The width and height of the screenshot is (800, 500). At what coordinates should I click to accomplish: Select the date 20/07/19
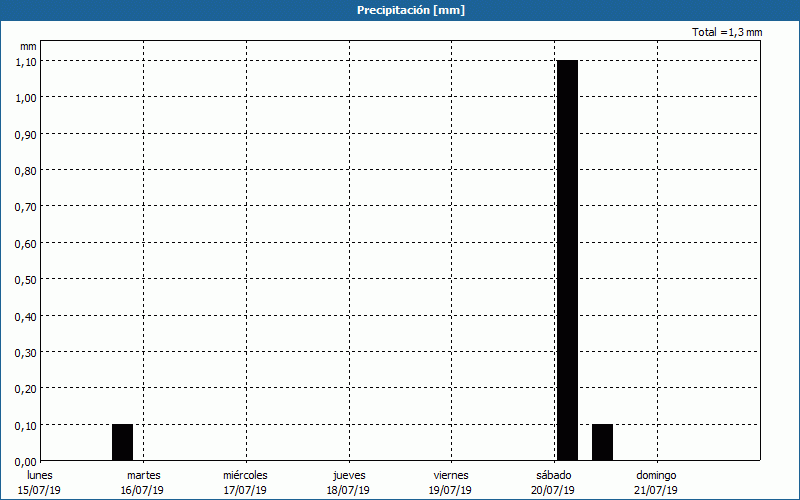(553, 490)
